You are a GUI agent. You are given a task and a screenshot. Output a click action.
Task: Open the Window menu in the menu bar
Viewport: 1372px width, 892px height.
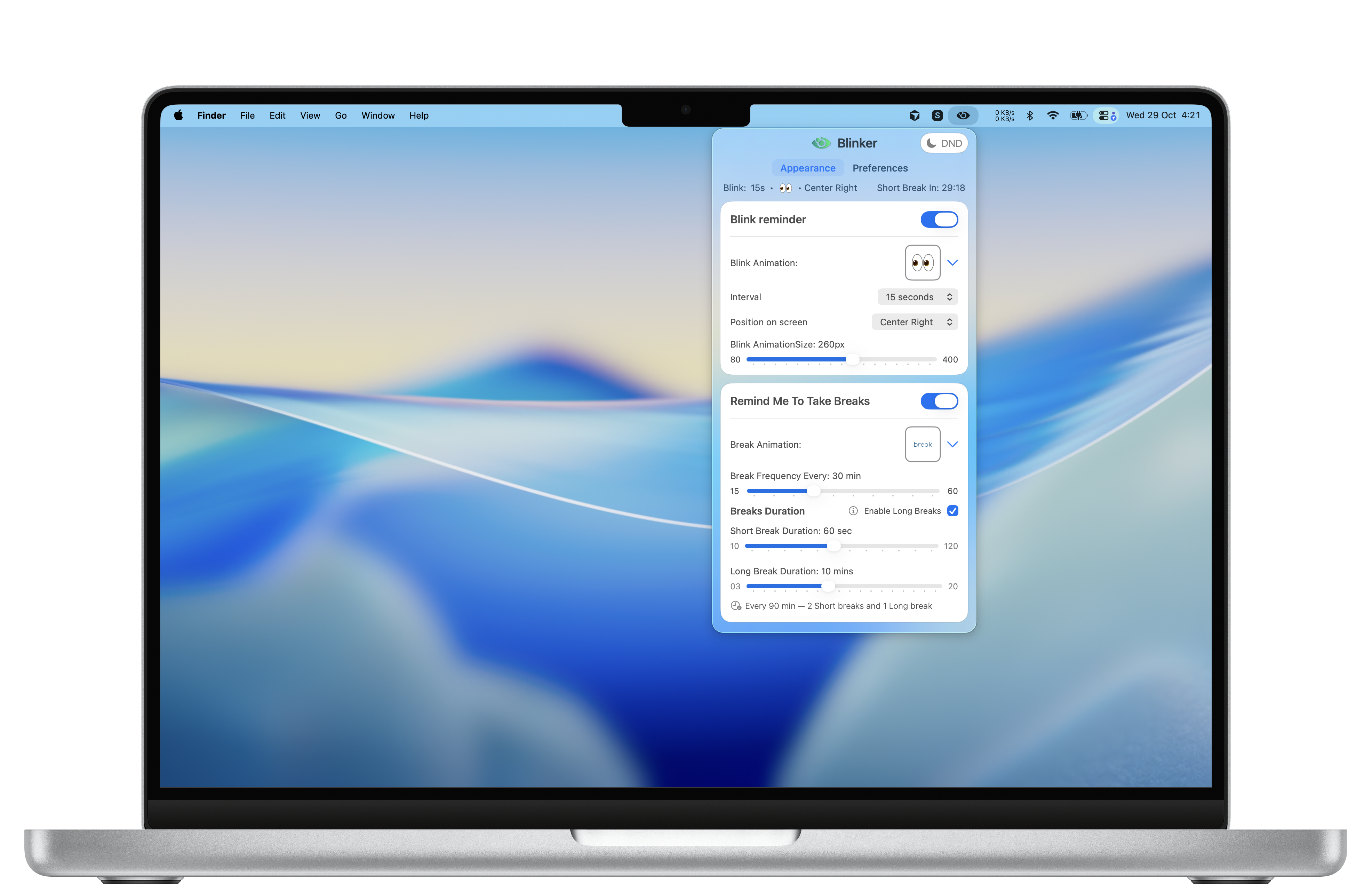click(377, 115)
